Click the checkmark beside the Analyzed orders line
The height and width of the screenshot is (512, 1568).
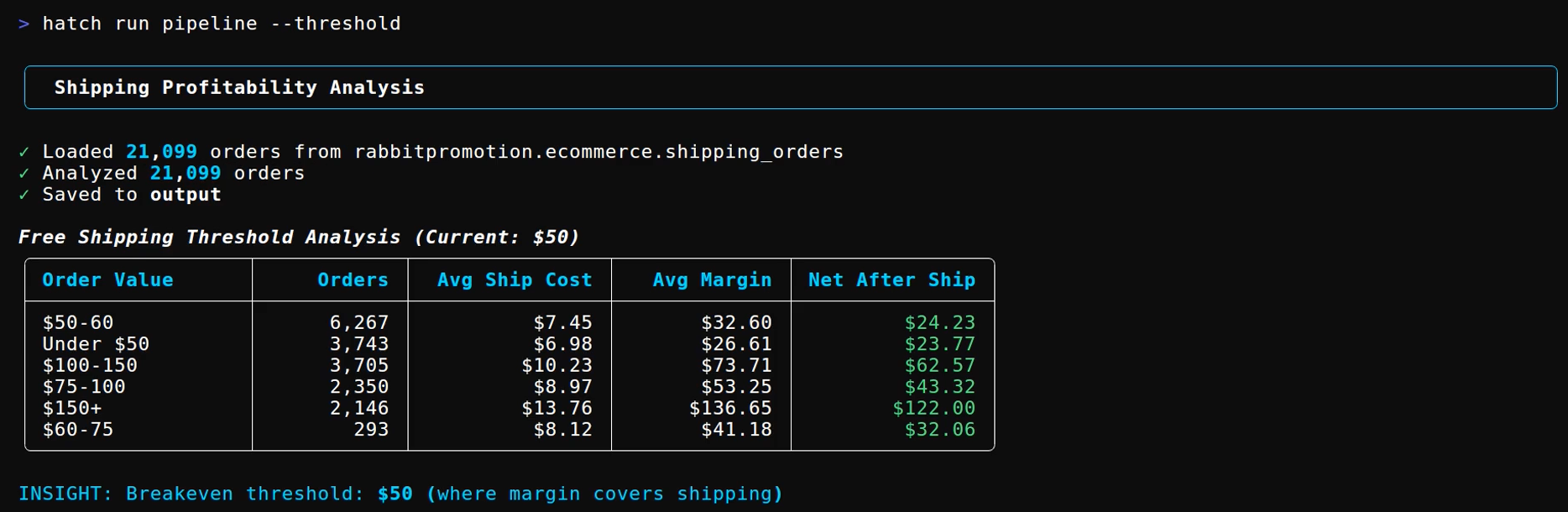click(x=24, y=174)
